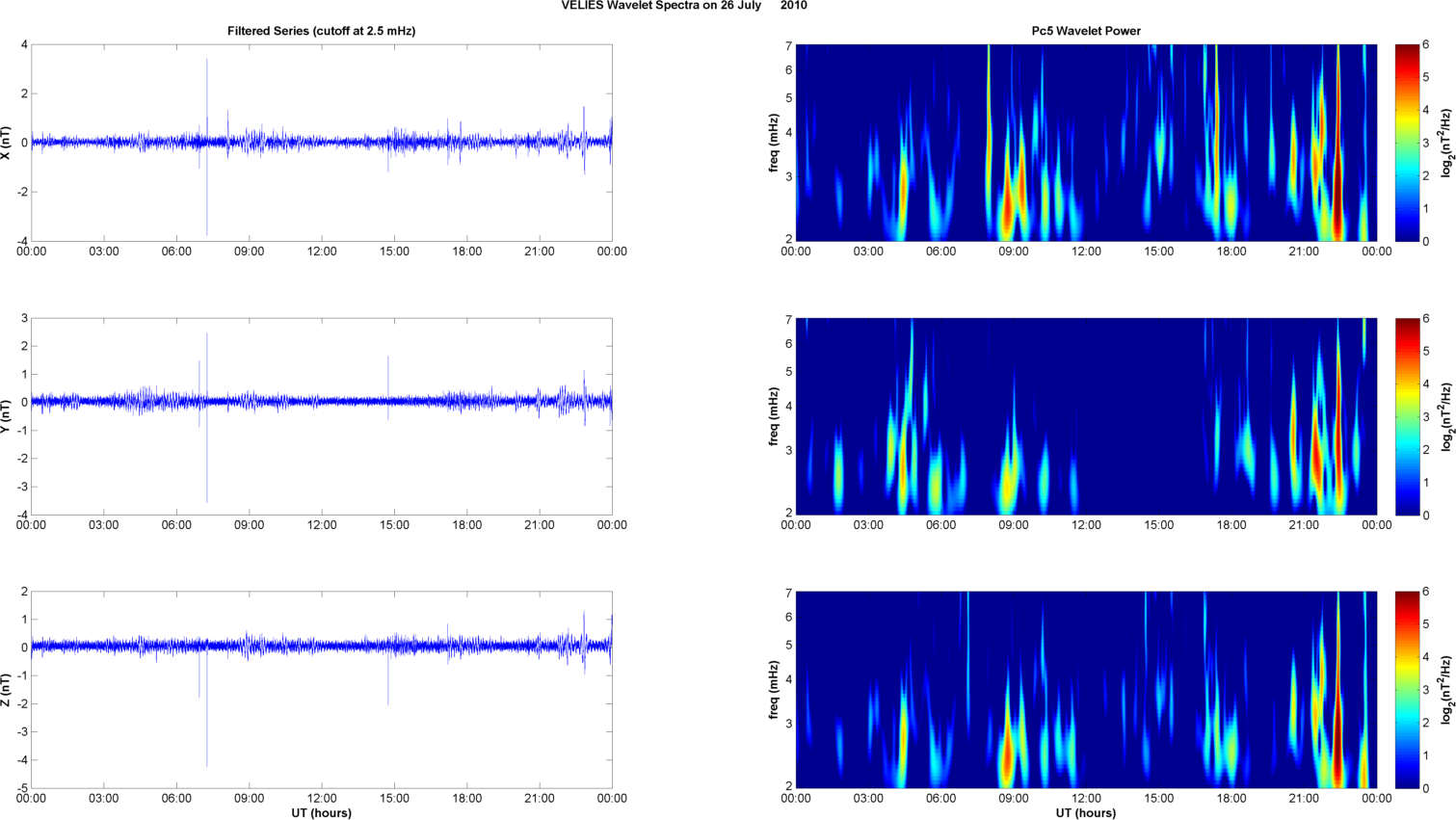Click the '-5' tick on Z (nT) axis
Viewport: 1456px width, 820px height.
pyautogui.click(x=22, y=788)
